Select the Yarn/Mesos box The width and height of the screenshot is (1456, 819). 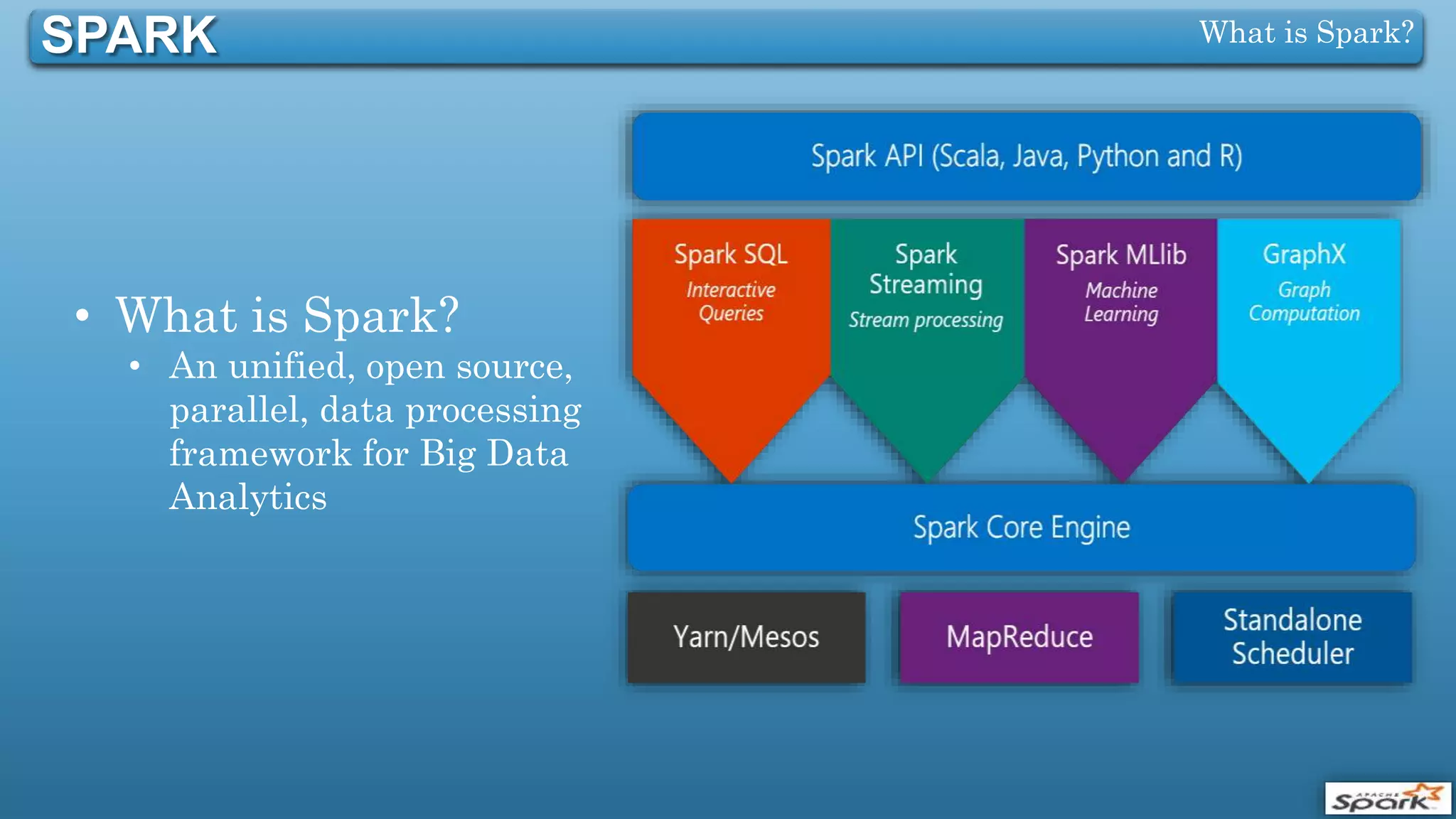(746, 637)
